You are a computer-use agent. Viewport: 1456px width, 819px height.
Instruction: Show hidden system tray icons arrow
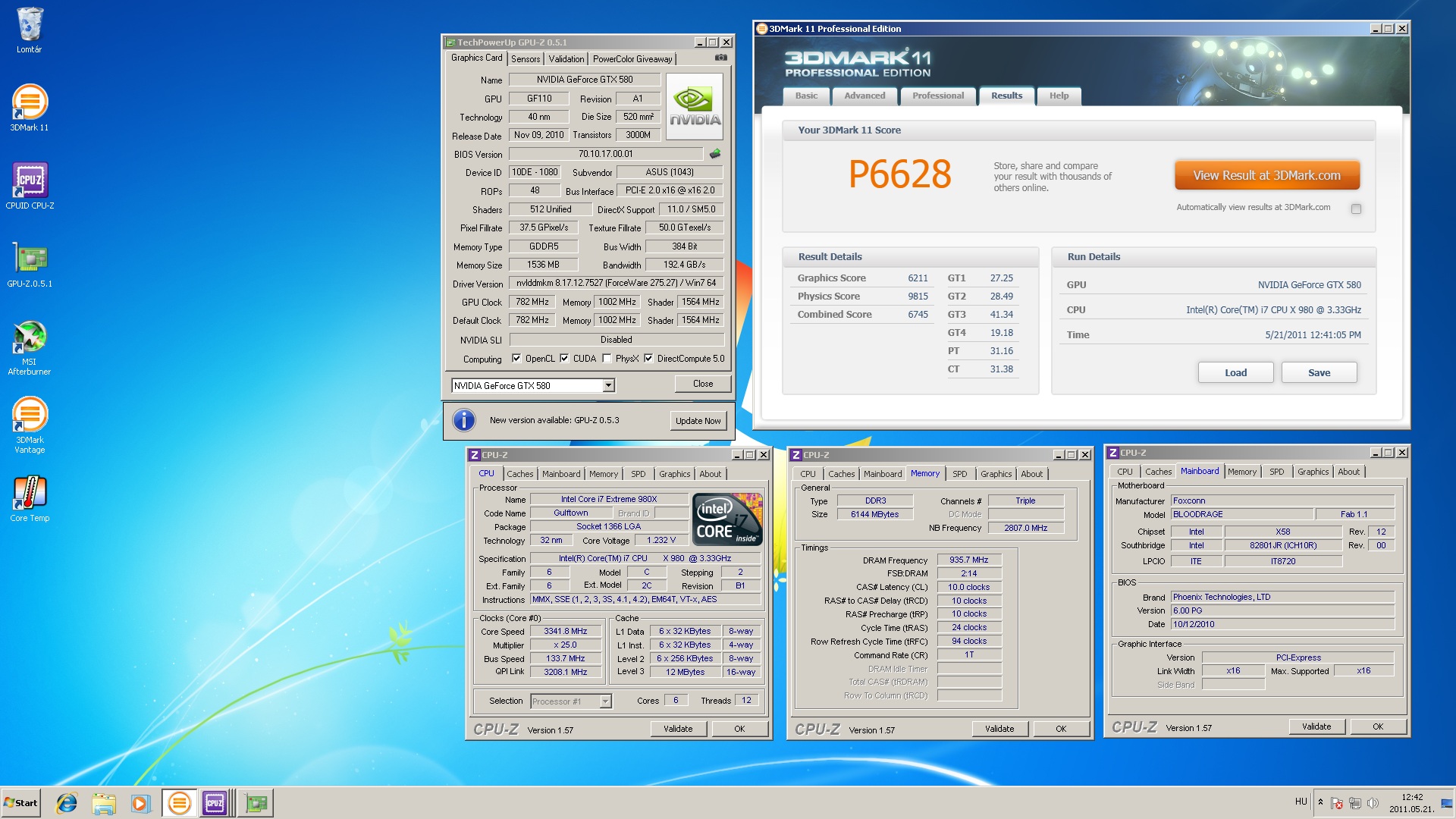pos(1320,802)
